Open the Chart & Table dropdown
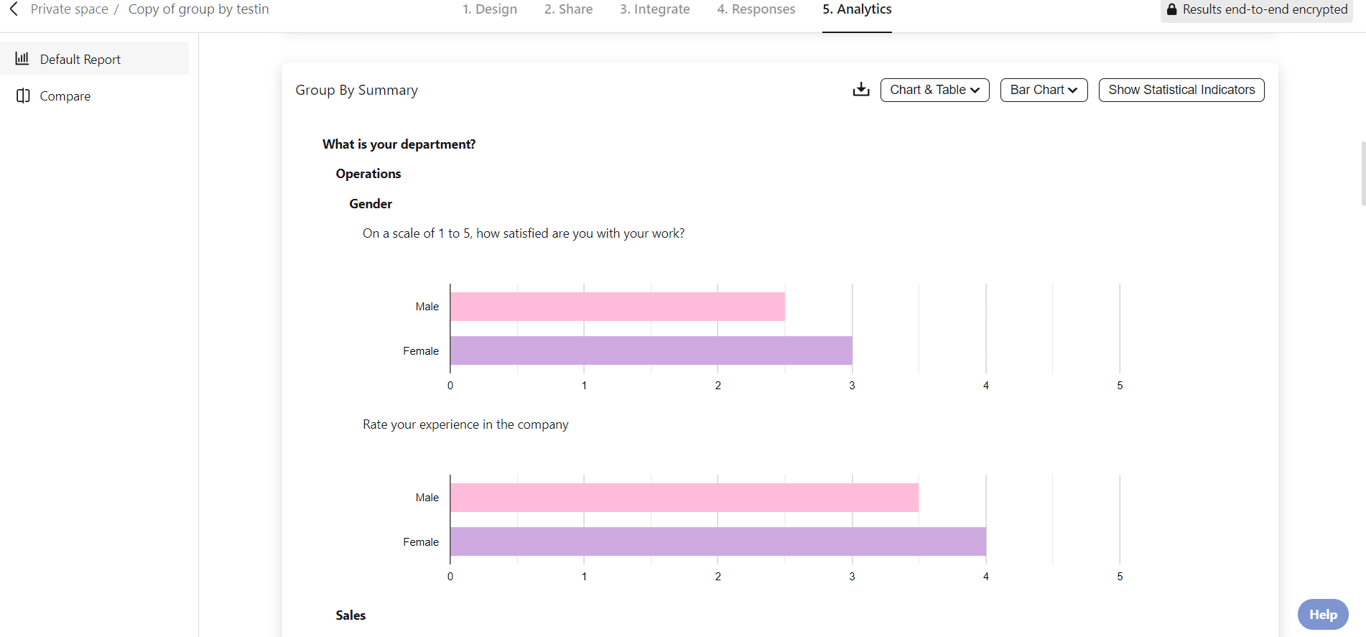 [x=934, y=90]
